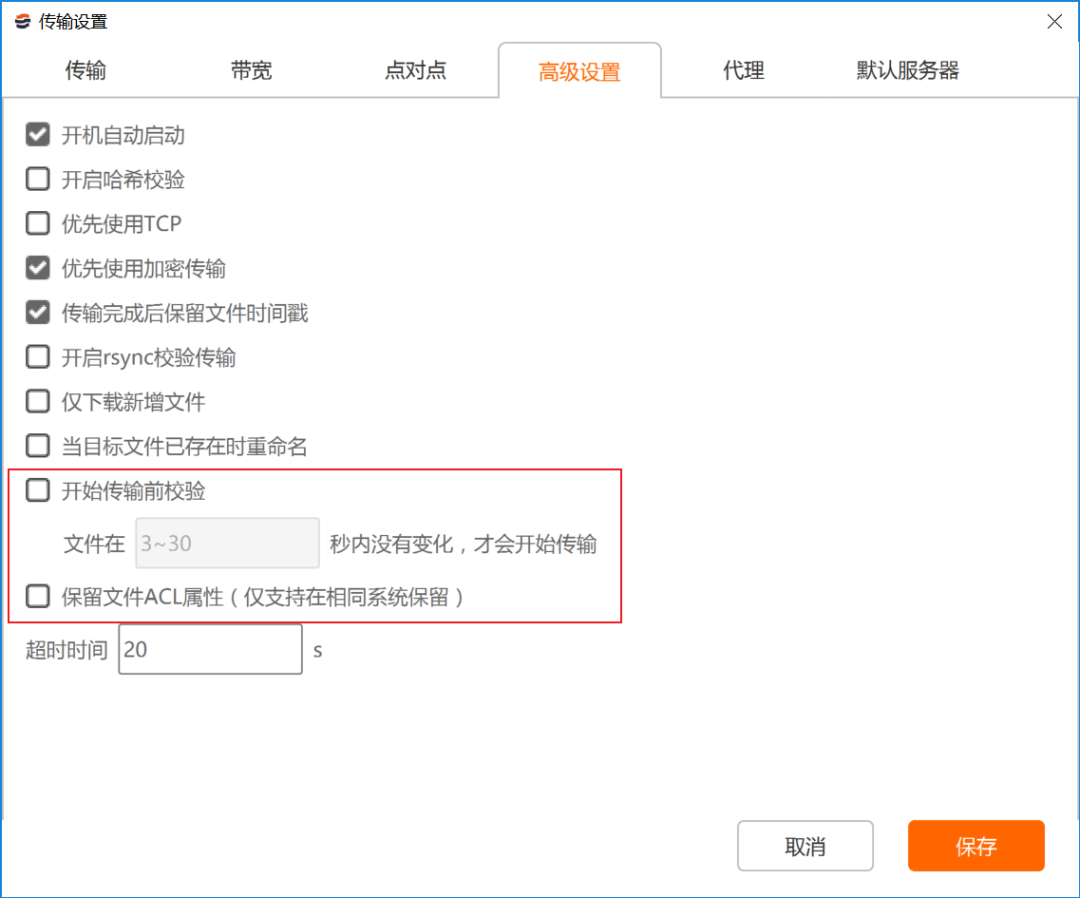Check 仅下载新增文件 option
Viewport: 1080px width, 898px height.
tap(37, 401)
